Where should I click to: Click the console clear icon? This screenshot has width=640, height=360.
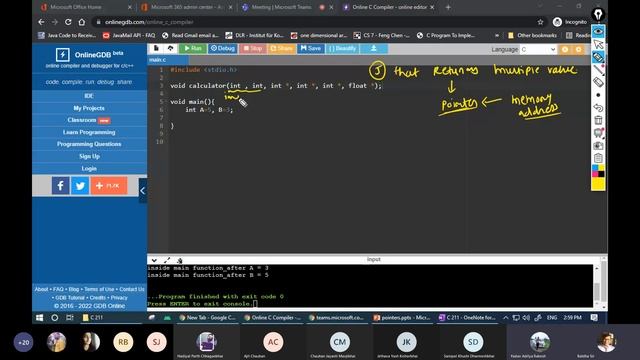coord(180,260)
